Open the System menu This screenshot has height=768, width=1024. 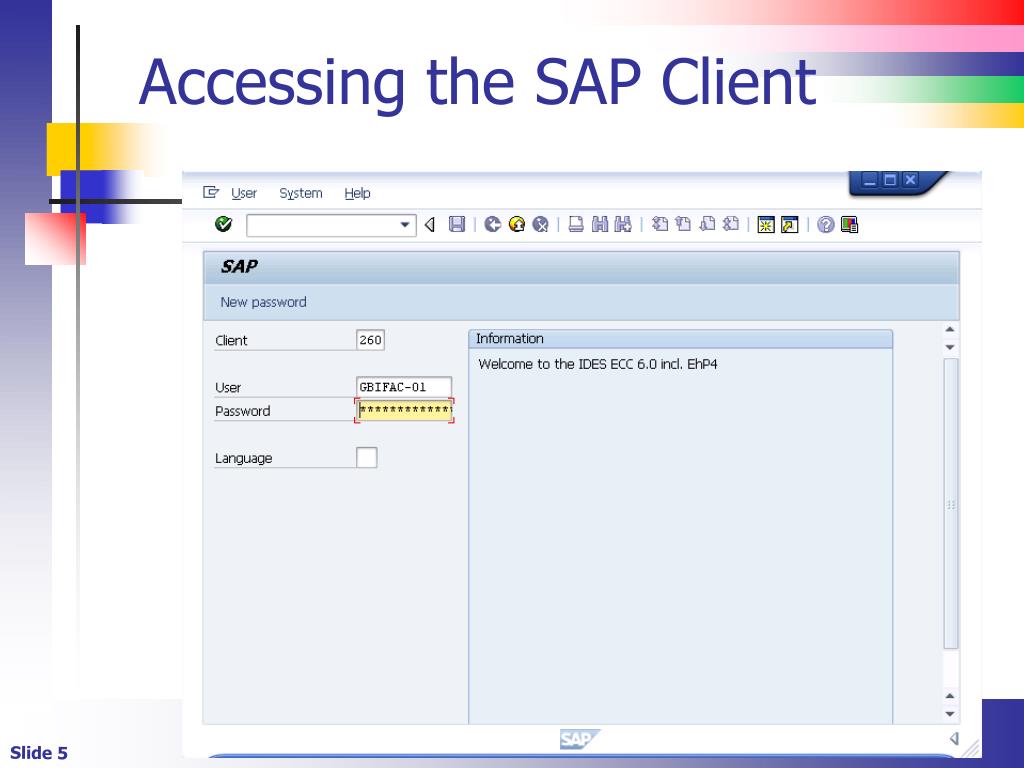pos(301,193)
